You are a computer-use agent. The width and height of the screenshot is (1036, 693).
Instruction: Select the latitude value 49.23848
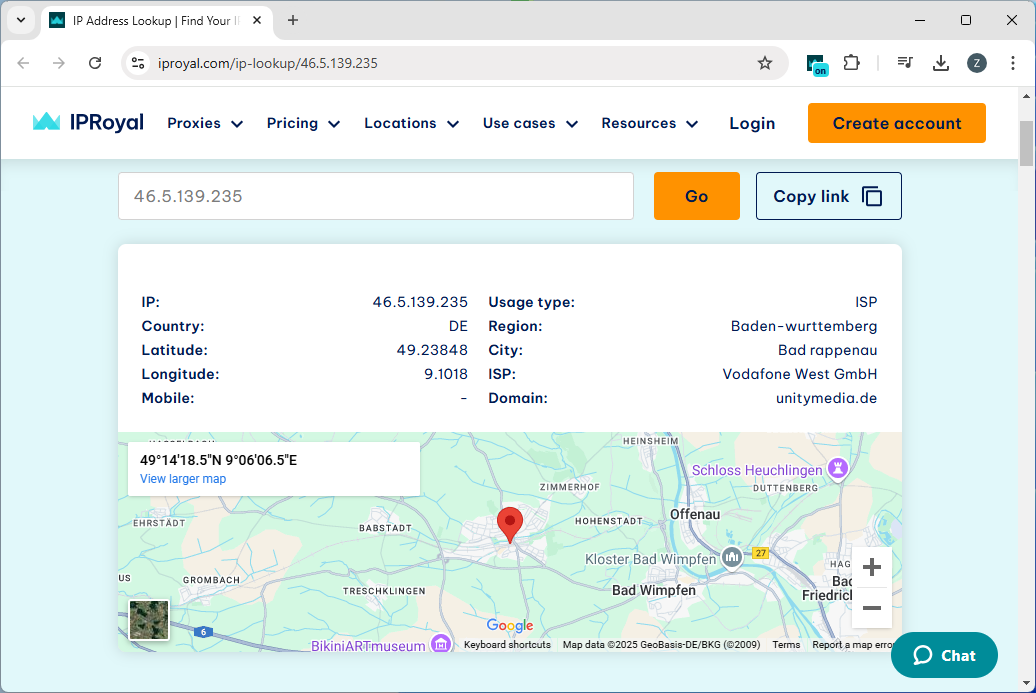point(432,349)
